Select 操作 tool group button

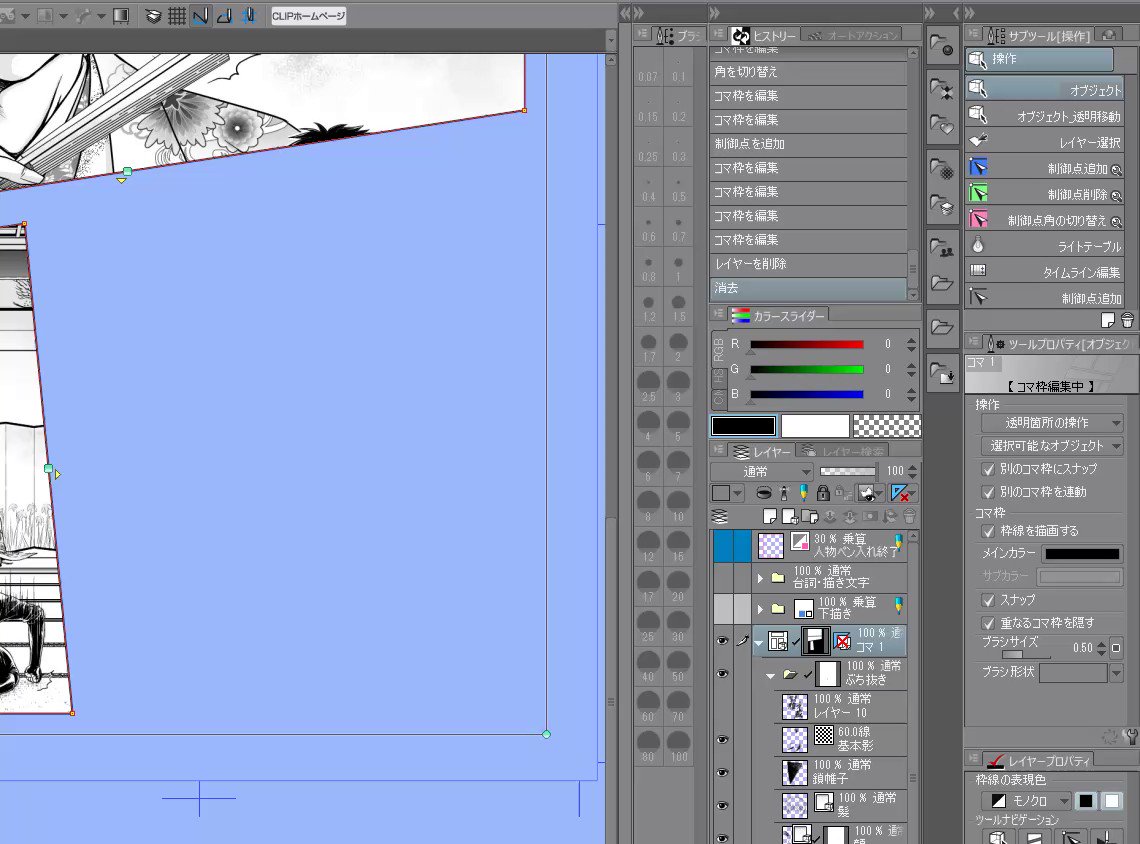(1040, 59)
